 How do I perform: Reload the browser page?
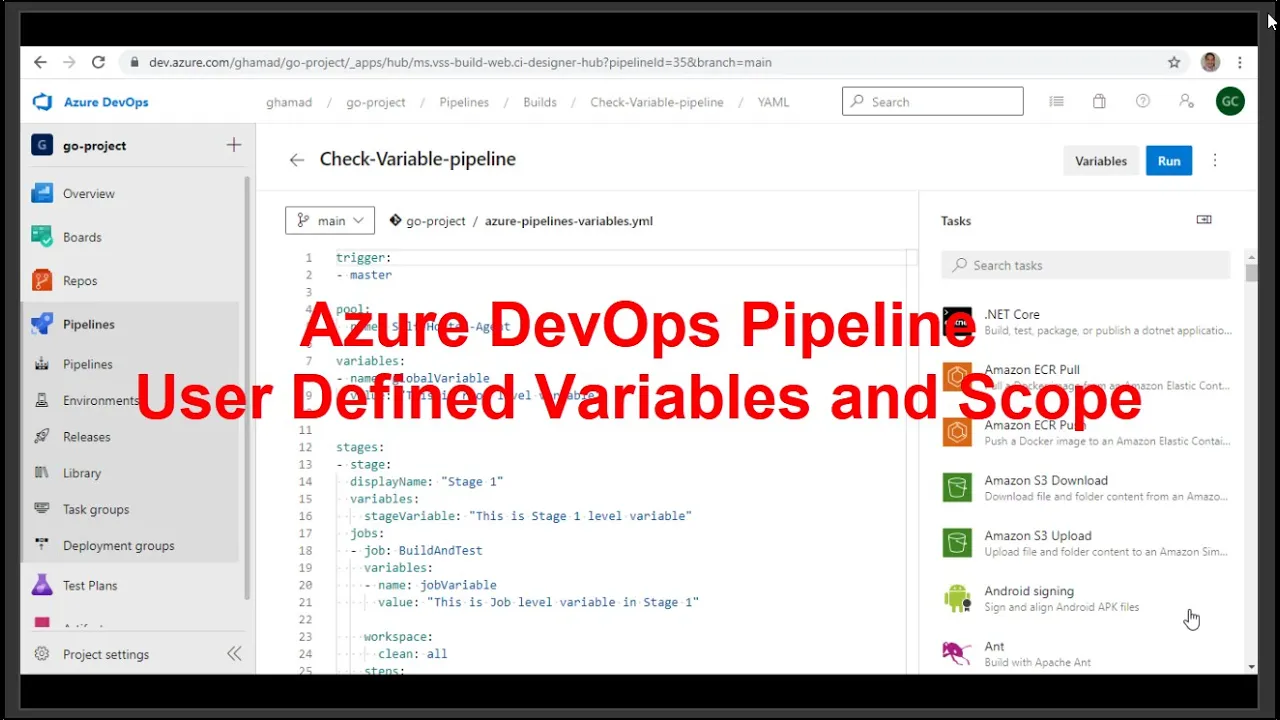(x=98, y=62)
